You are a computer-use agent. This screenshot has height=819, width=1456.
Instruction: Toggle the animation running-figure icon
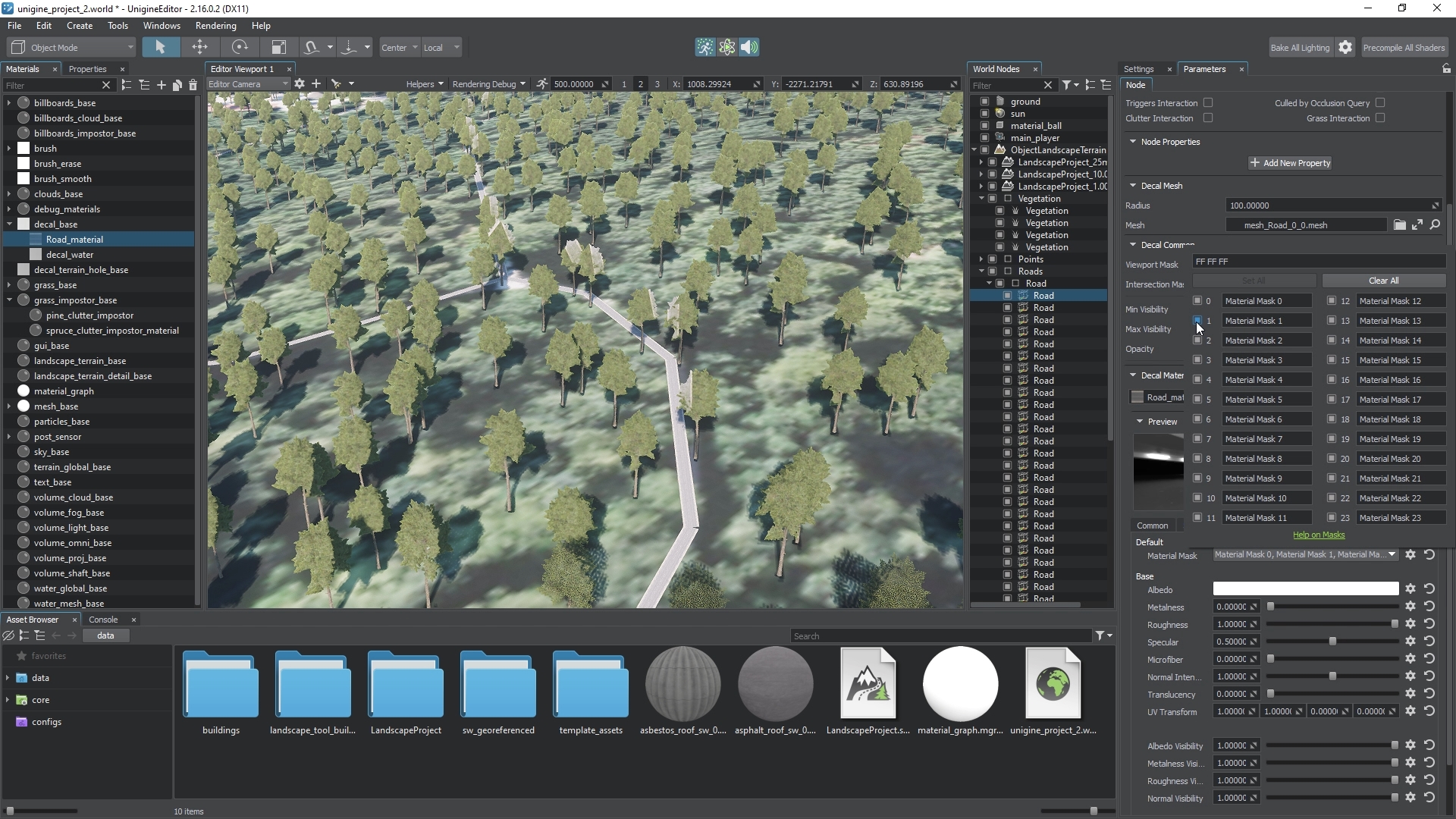(x=705, y=47)
